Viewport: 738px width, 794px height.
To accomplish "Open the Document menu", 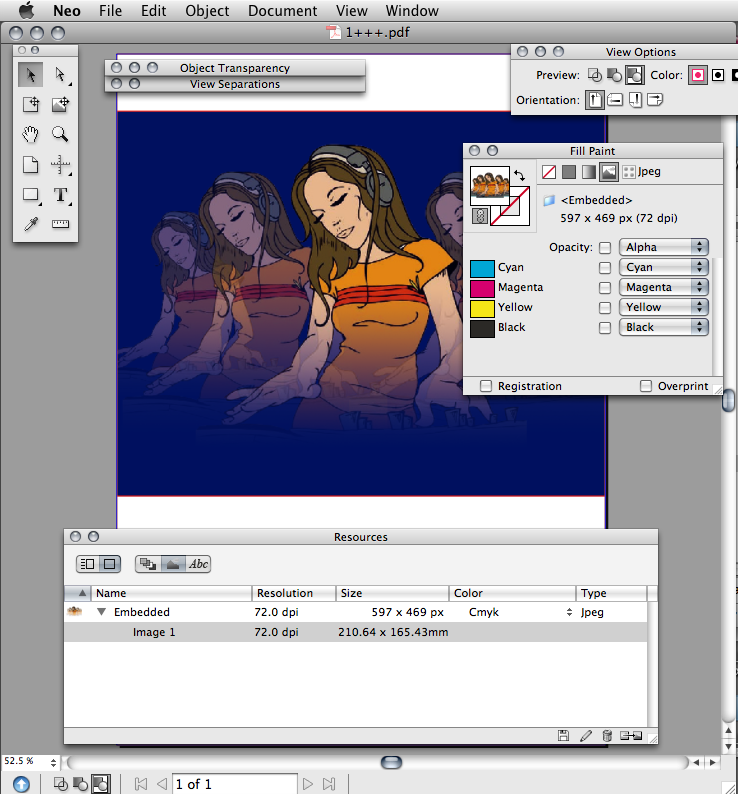I will click(x=283, y=11).
